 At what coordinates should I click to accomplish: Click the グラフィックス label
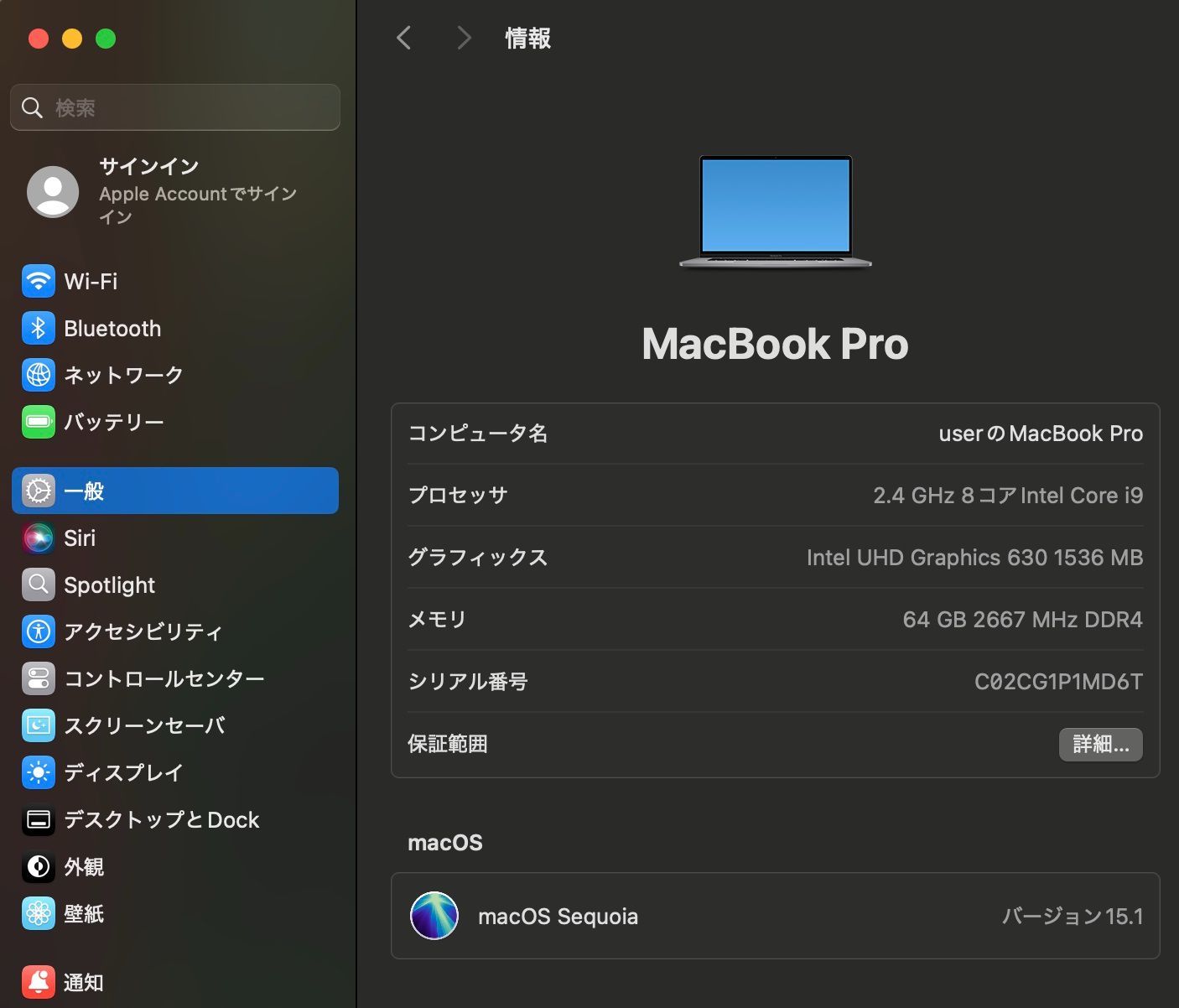tap(478, 558)
